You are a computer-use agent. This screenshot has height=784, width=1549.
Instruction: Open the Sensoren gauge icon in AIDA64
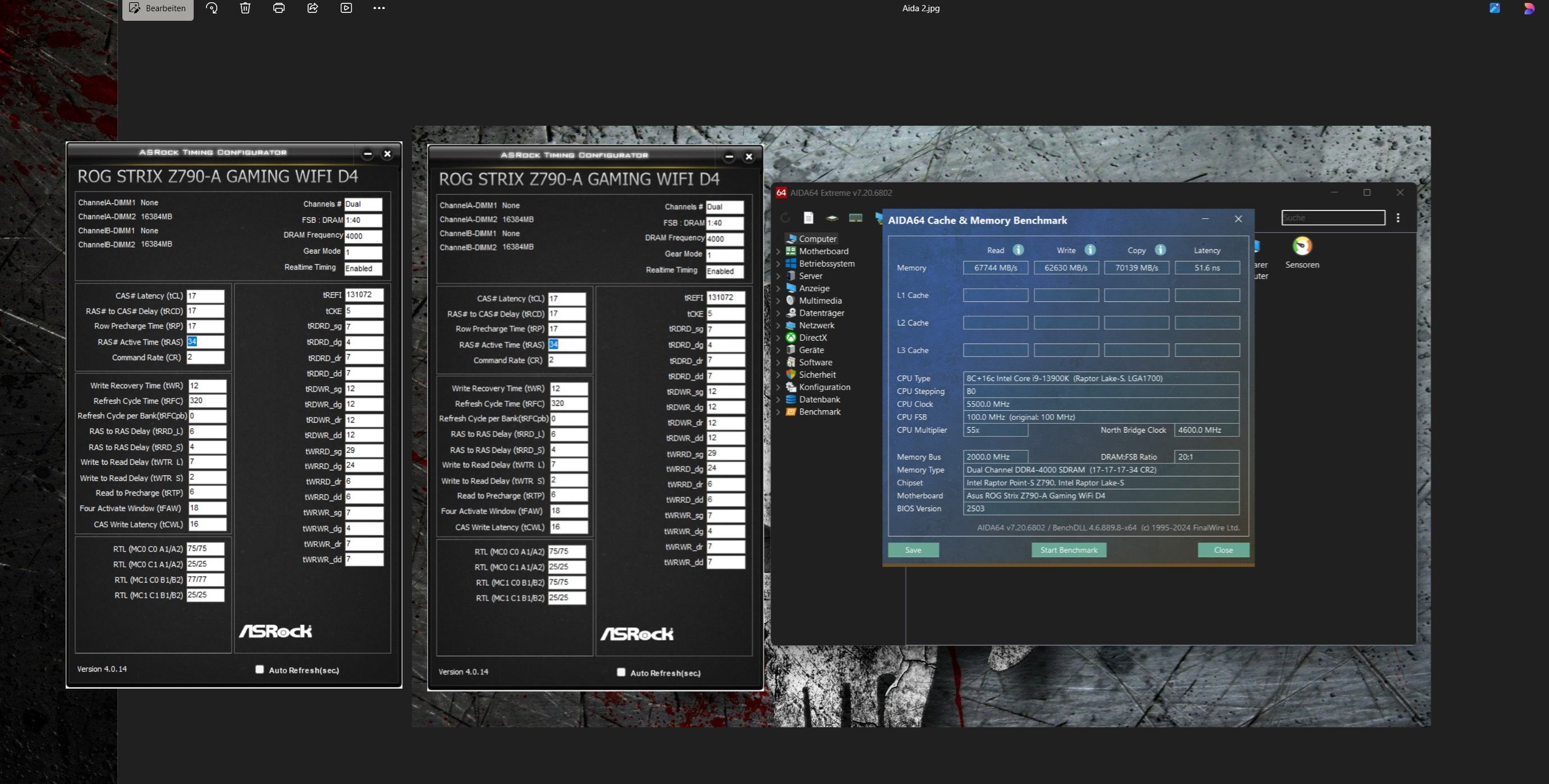point(1302,246)
